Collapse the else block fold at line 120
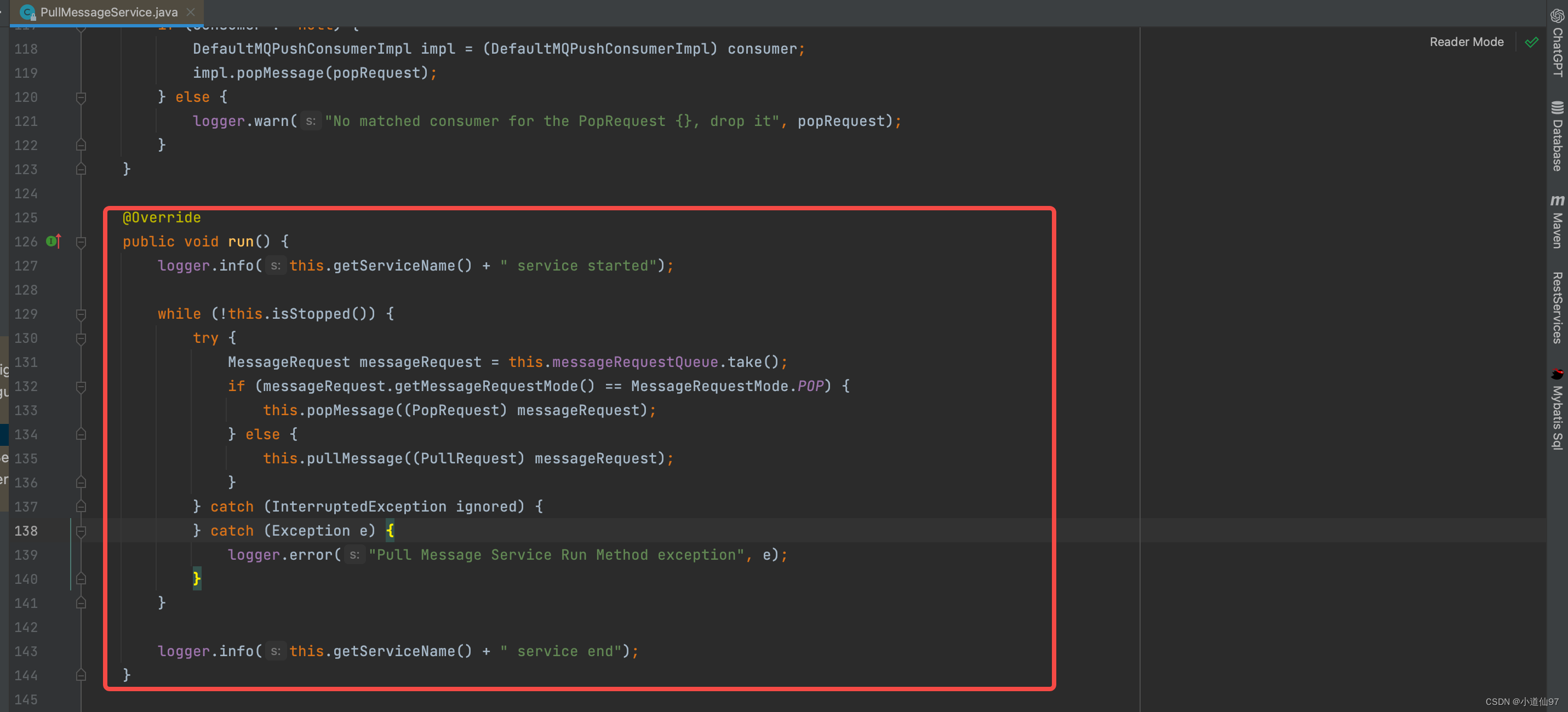Screen dimensions: 1568x712 tap(81, 97)
